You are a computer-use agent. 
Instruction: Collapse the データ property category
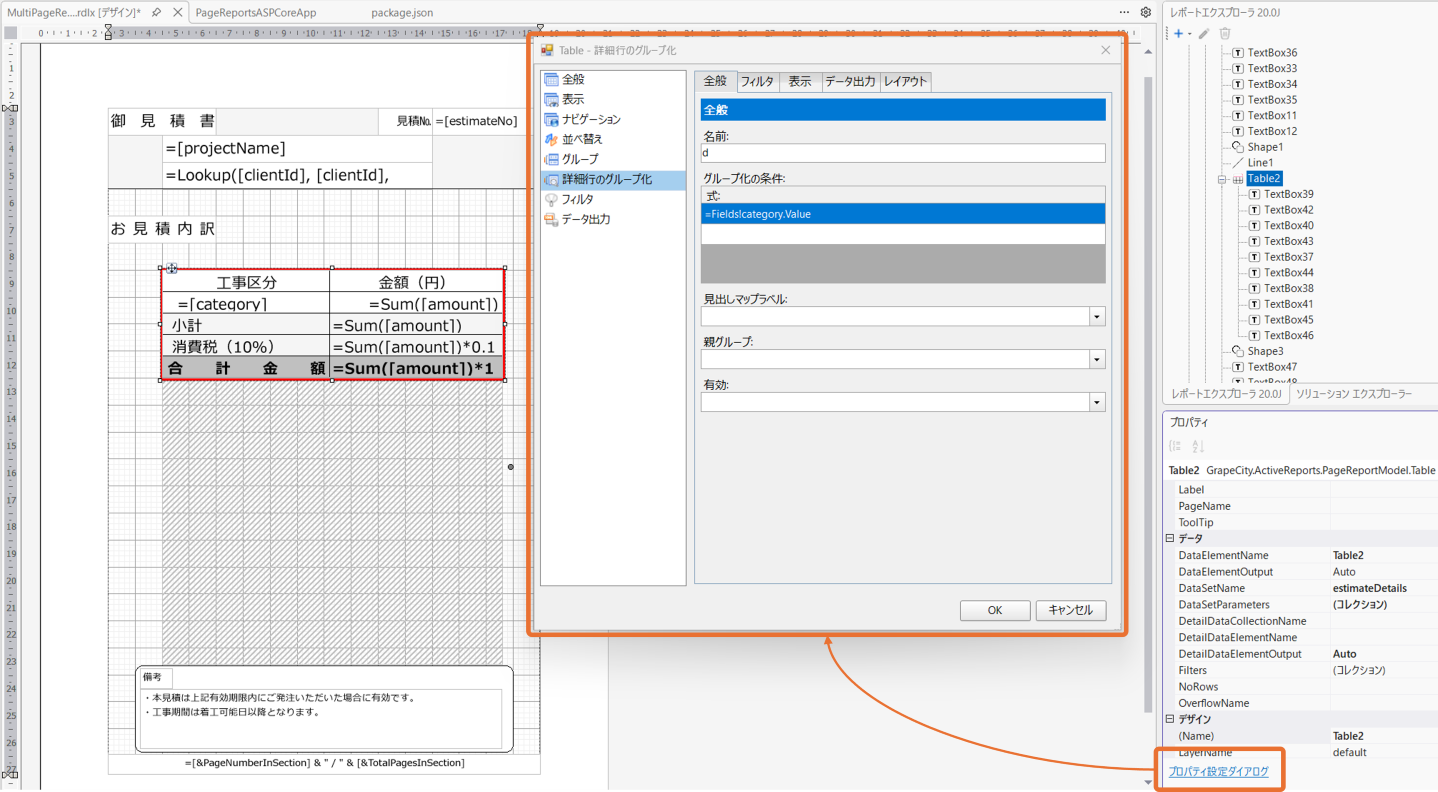[x=1170, y=538]
